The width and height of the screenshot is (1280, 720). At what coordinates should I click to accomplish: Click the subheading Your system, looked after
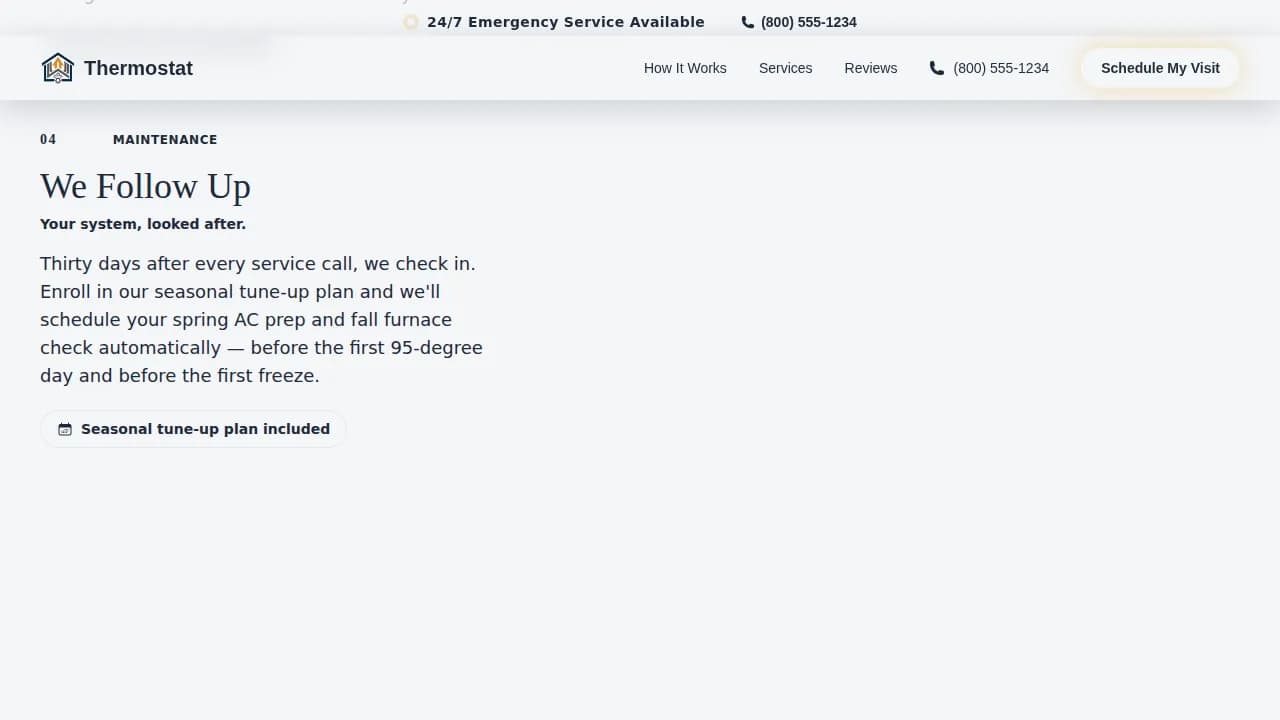(x=143, y=224)
